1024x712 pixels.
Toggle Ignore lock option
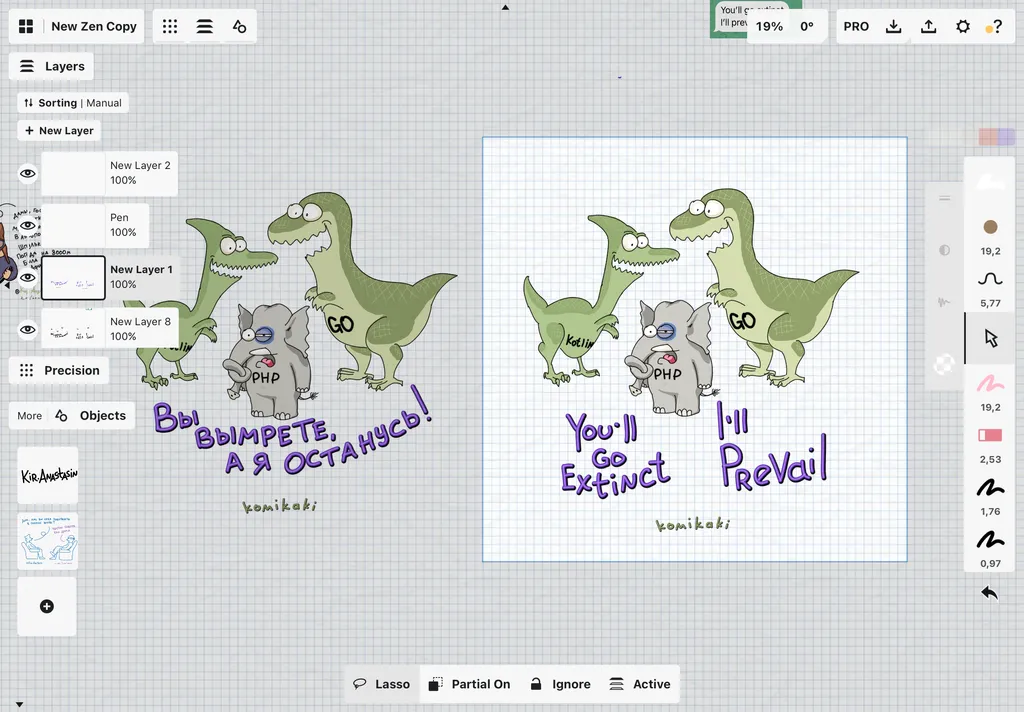pyautogui.click(x=560, y=684)
